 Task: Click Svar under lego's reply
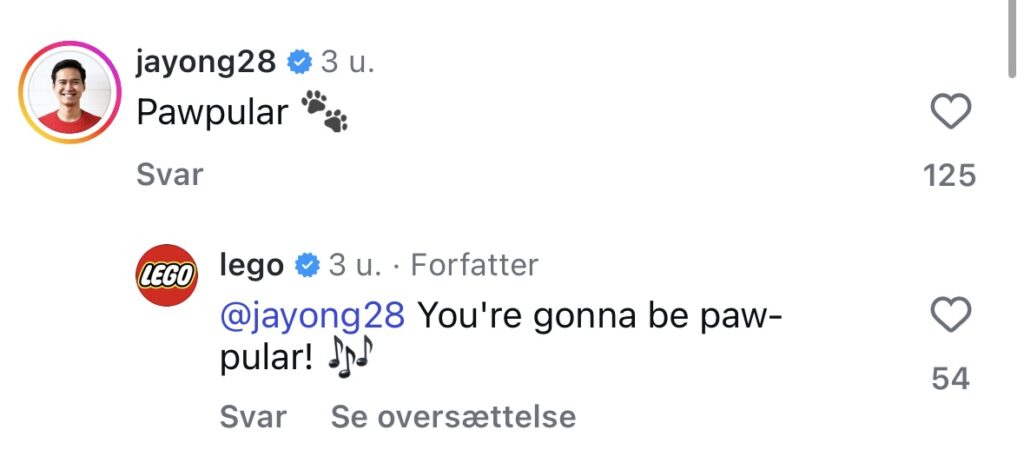252,416
